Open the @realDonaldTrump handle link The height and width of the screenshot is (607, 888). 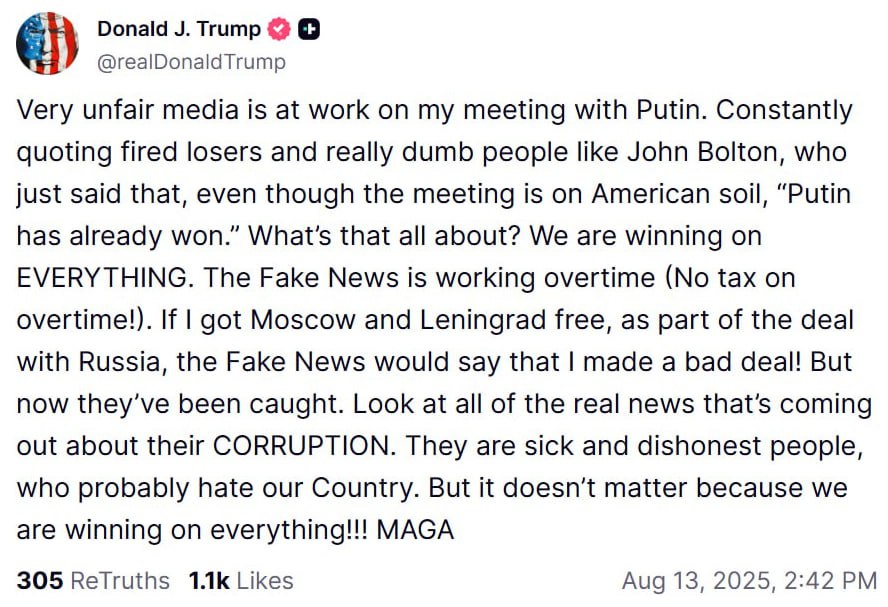click(191, 62)
